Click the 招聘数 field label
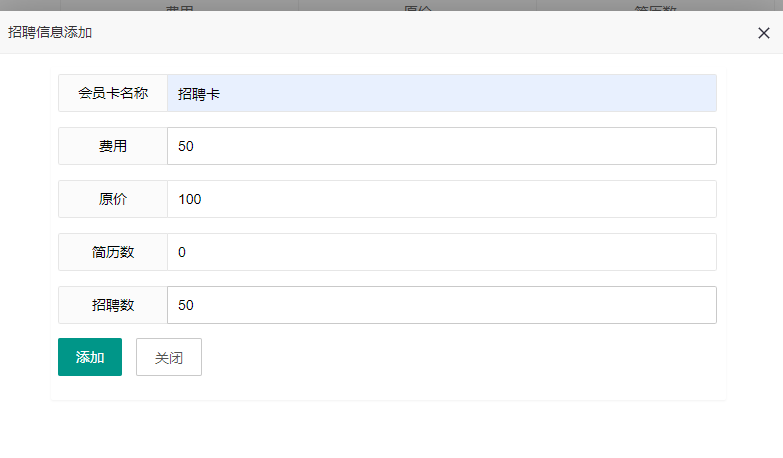 [113, 305]
